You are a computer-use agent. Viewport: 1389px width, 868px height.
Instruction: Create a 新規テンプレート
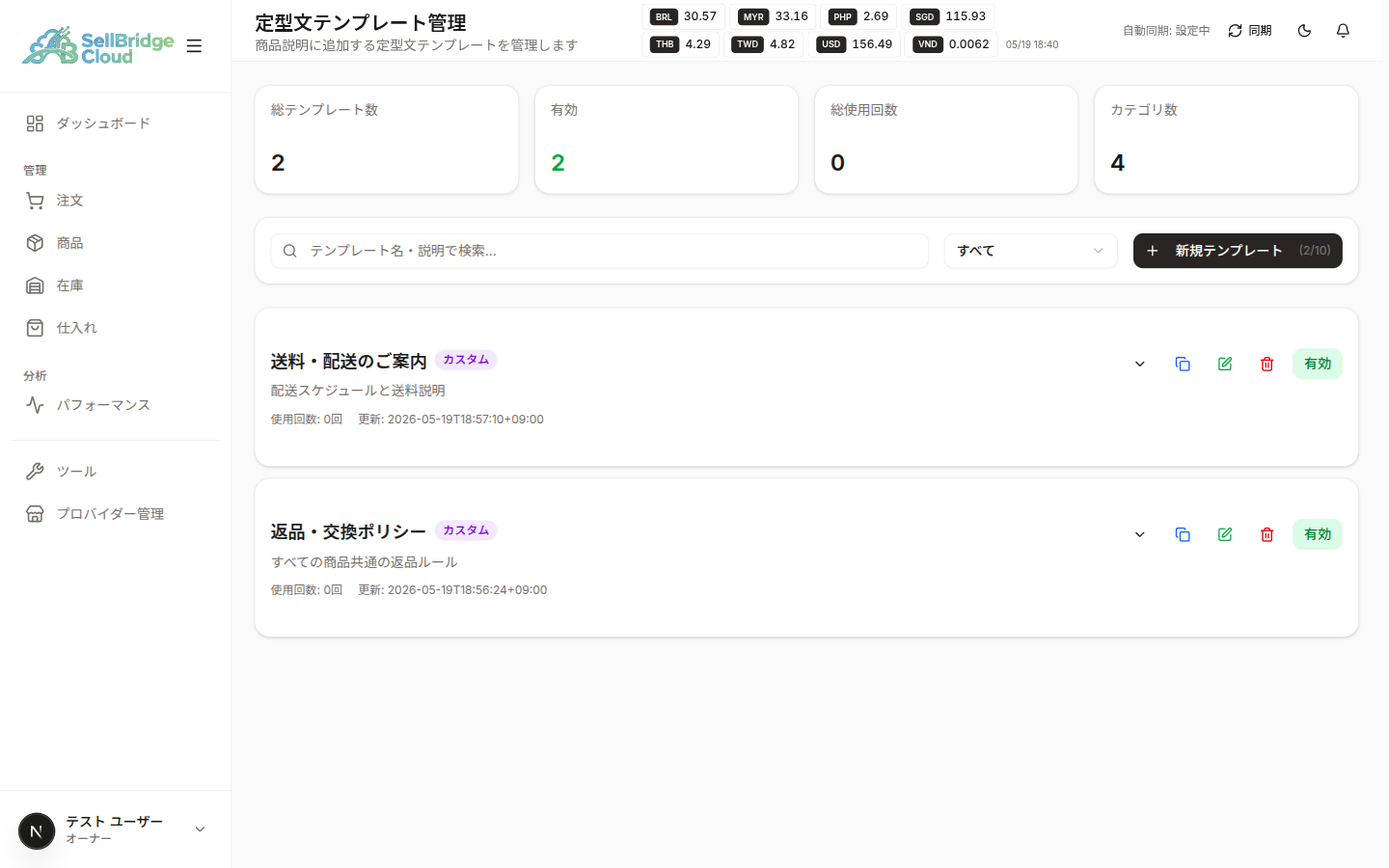(1238, 251)
